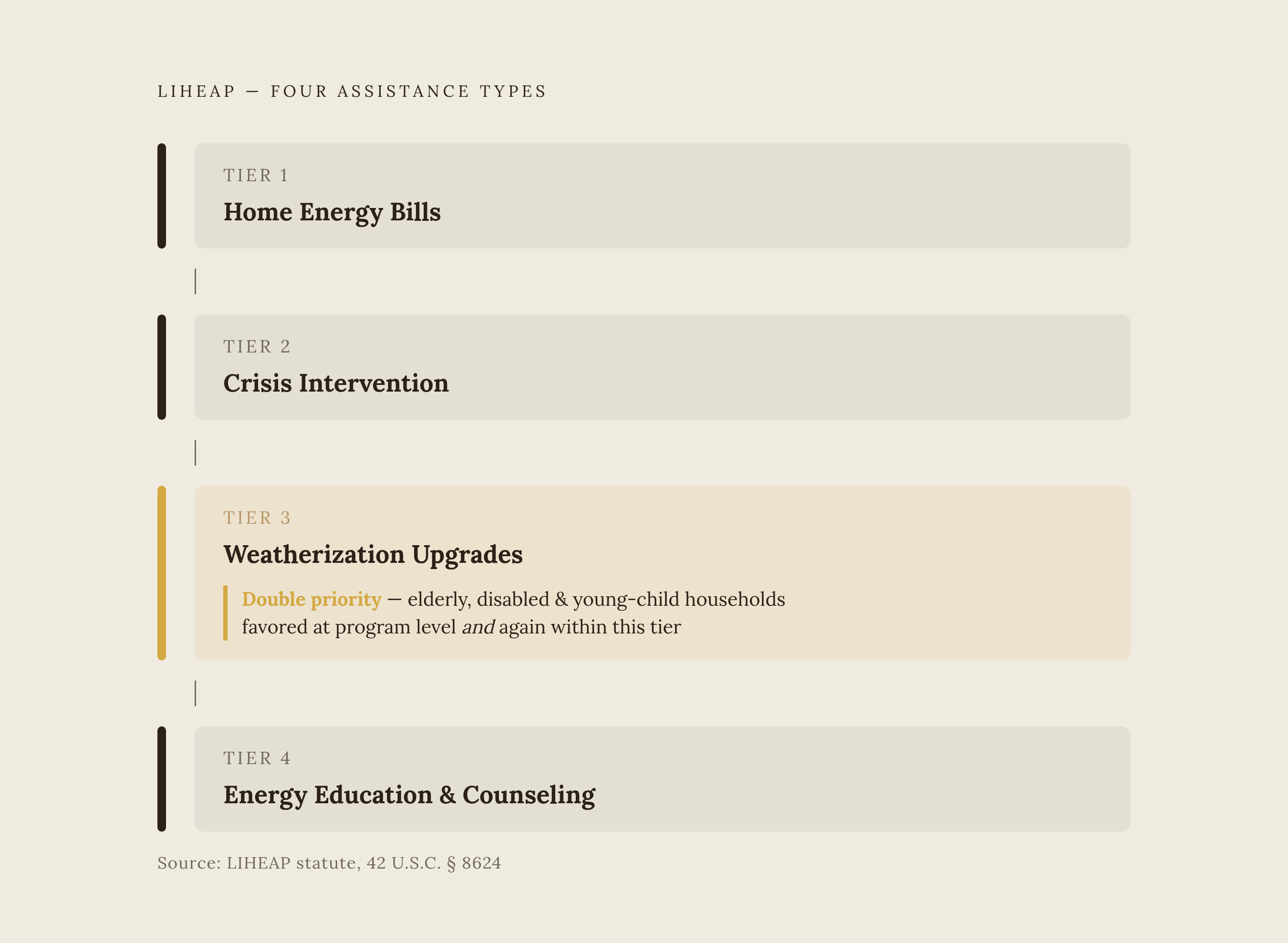Select the 'TIER 2' label
This screenshot has height=943, width=1288.
257,346
